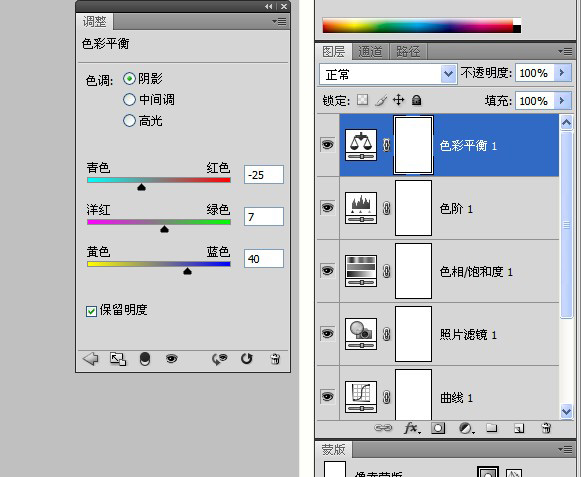
Task: Pick a color from the spectrum ramp
Action: [x=422, y=26]
